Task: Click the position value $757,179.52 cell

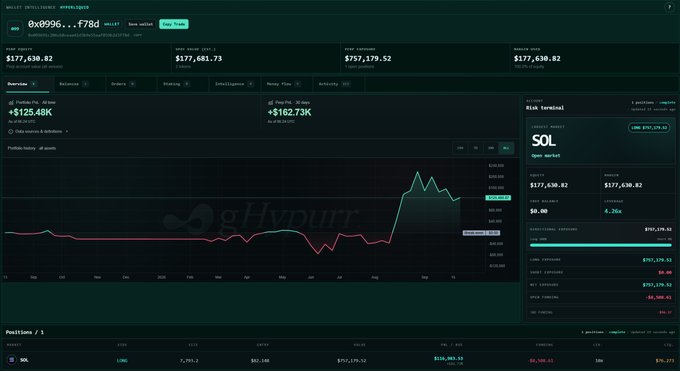Action: pyautogui.click(x=352, y=361)
